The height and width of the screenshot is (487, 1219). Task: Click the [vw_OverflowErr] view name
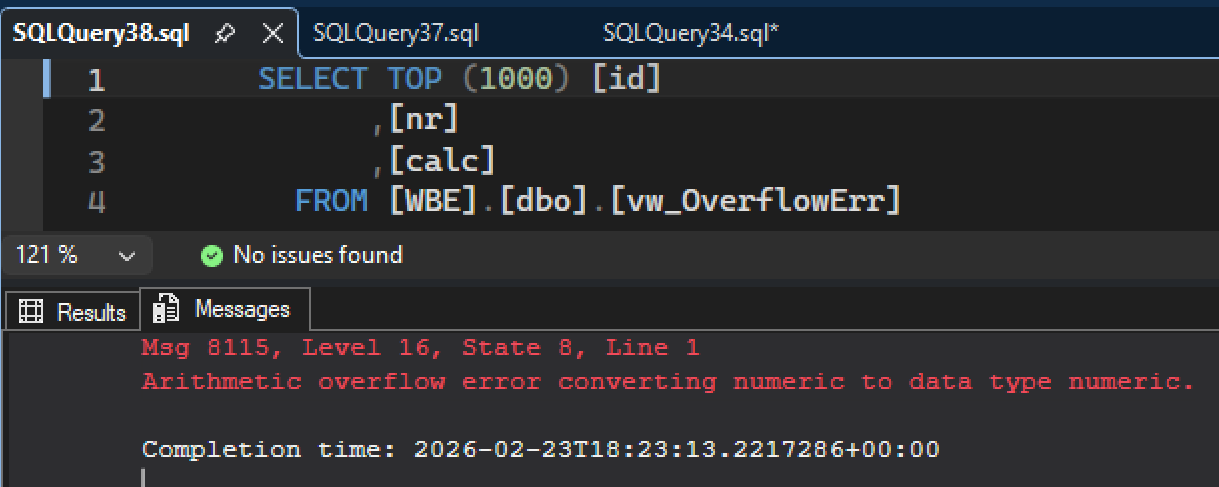755,202
